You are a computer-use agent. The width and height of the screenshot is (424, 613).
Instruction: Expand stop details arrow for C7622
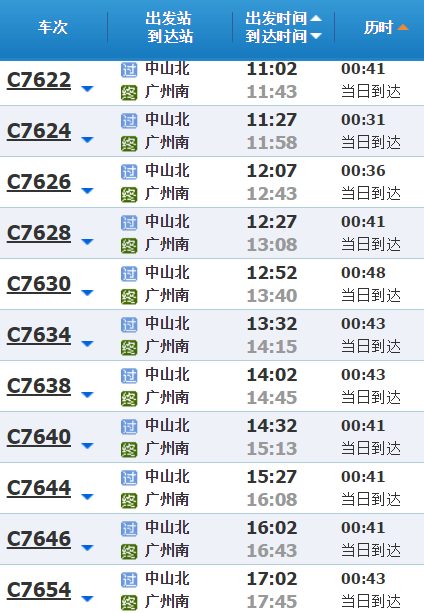point(88,89)
